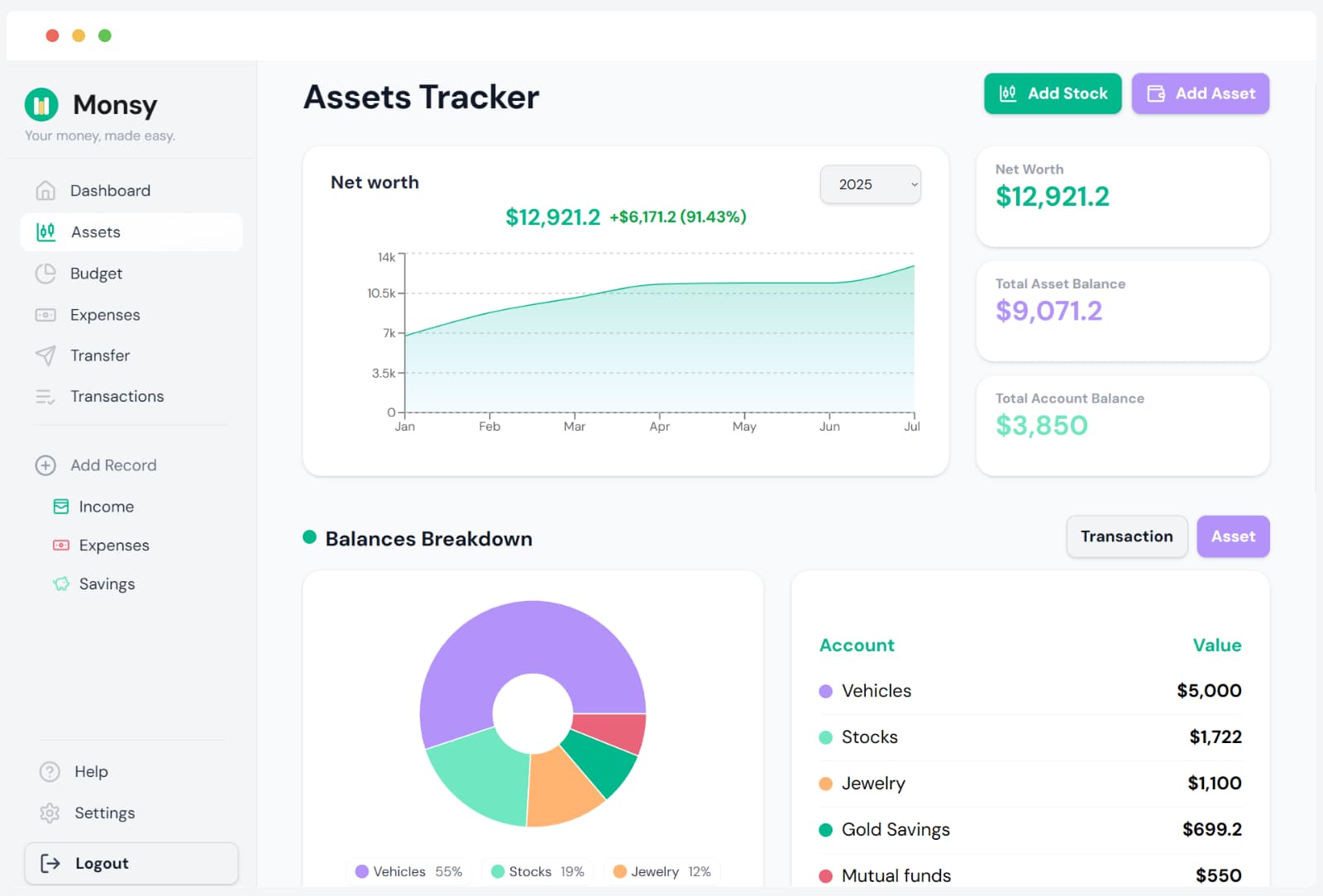Expand the Add Record section
The width and height of the screenshot is (1323, 896).
click(x=47, y=465)
